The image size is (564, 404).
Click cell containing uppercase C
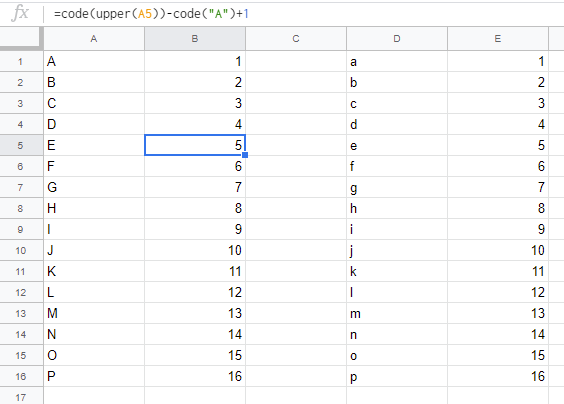tap(94, 103)
